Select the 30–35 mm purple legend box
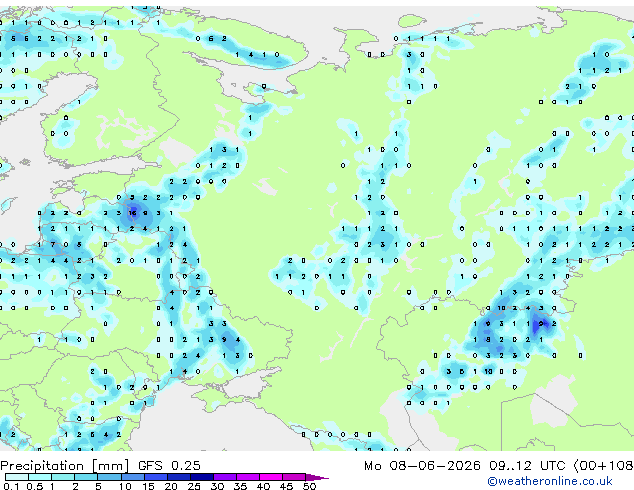Viewport: 634px width, 490px height. click(225, 477)
